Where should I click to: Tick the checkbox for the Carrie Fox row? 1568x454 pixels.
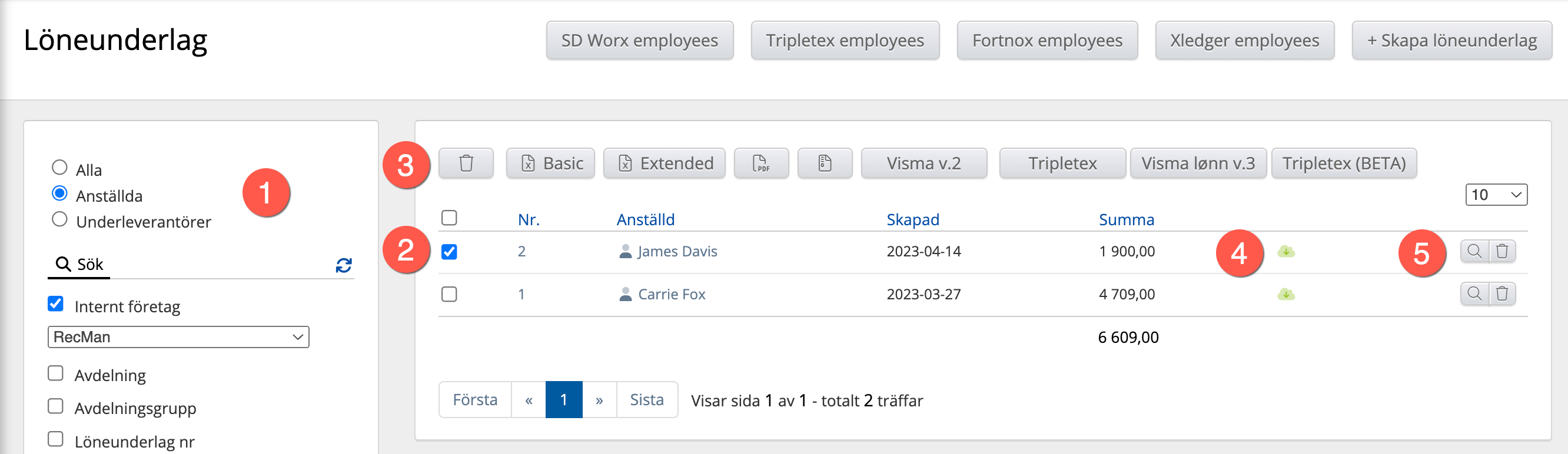[x=449, y=295]
